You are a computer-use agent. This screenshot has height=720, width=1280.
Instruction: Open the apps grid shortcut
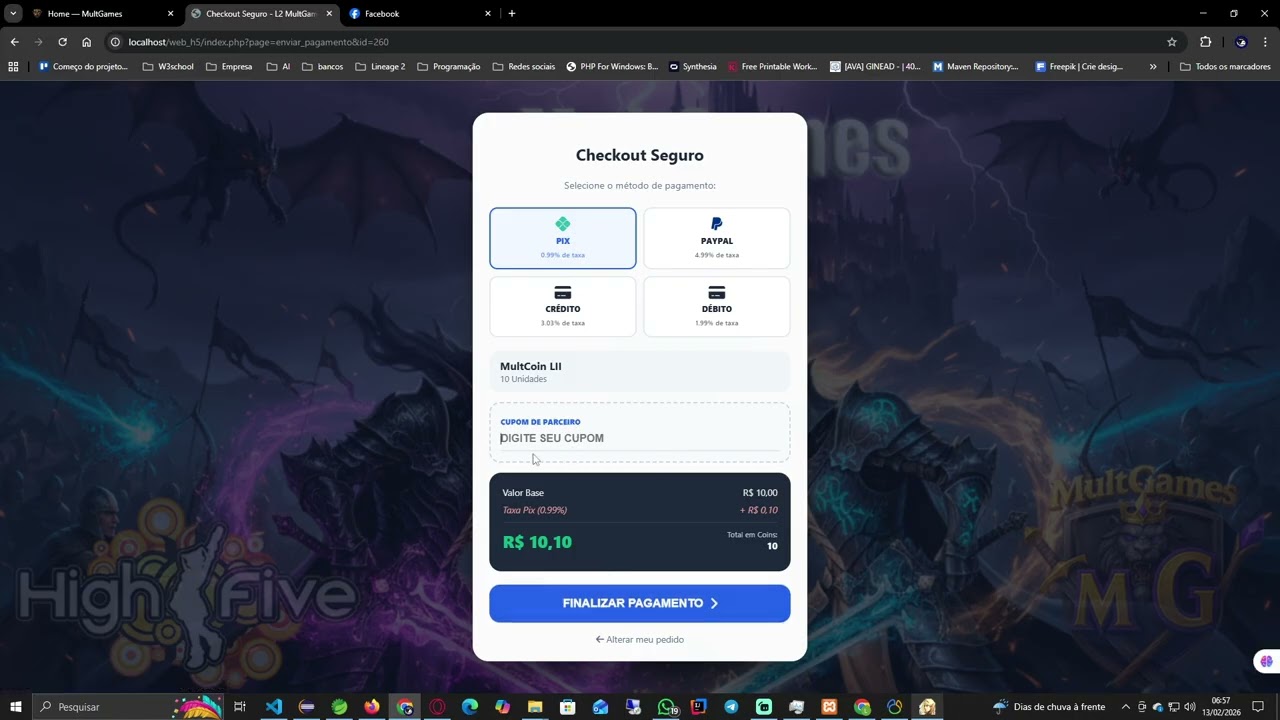(x=13, y=67)
